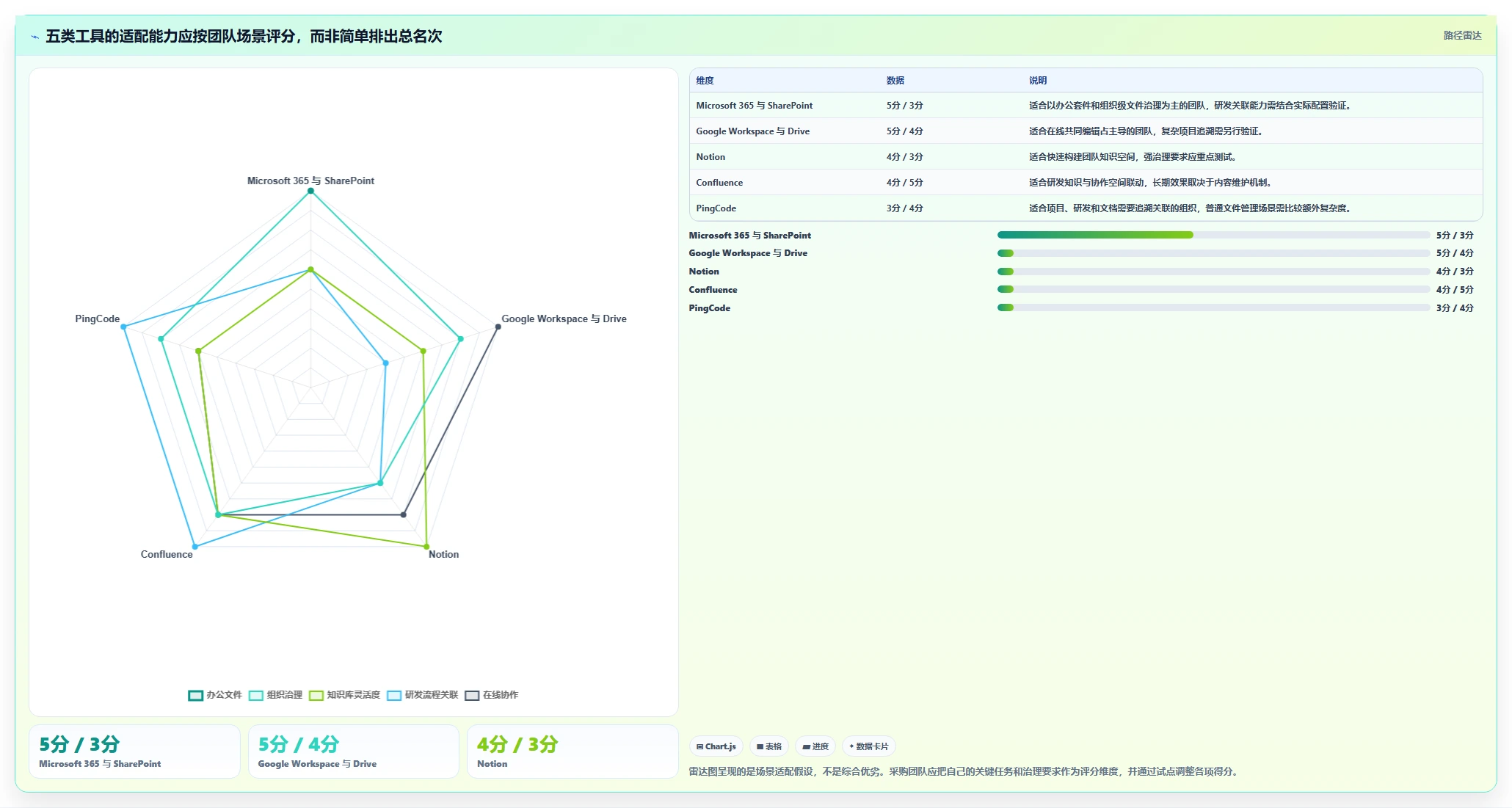Click the PingCode radar axis label
Screen dimensions: 1512x808
point(97,319)
